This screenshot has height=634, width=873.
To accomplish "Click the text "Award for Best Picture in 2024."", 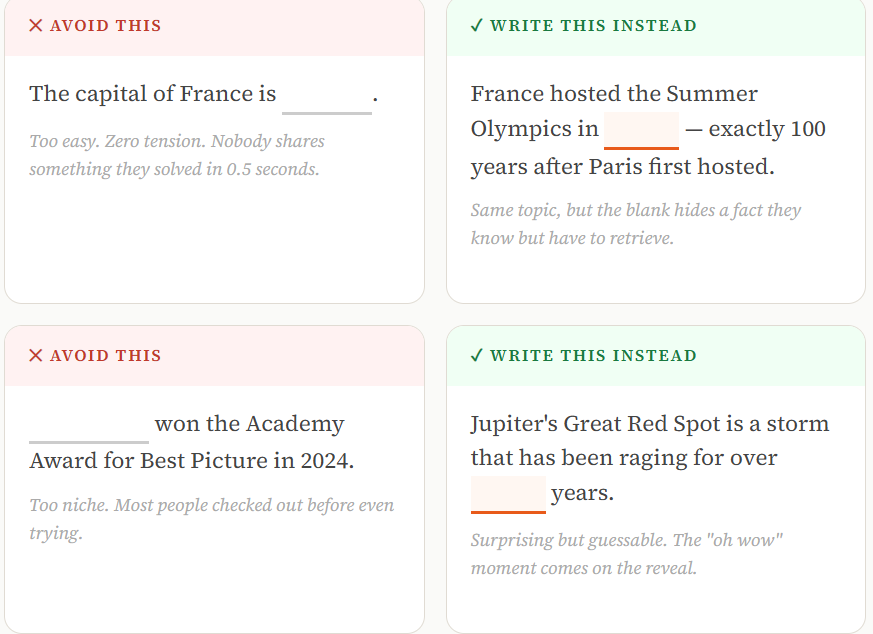I will (192, 461).
